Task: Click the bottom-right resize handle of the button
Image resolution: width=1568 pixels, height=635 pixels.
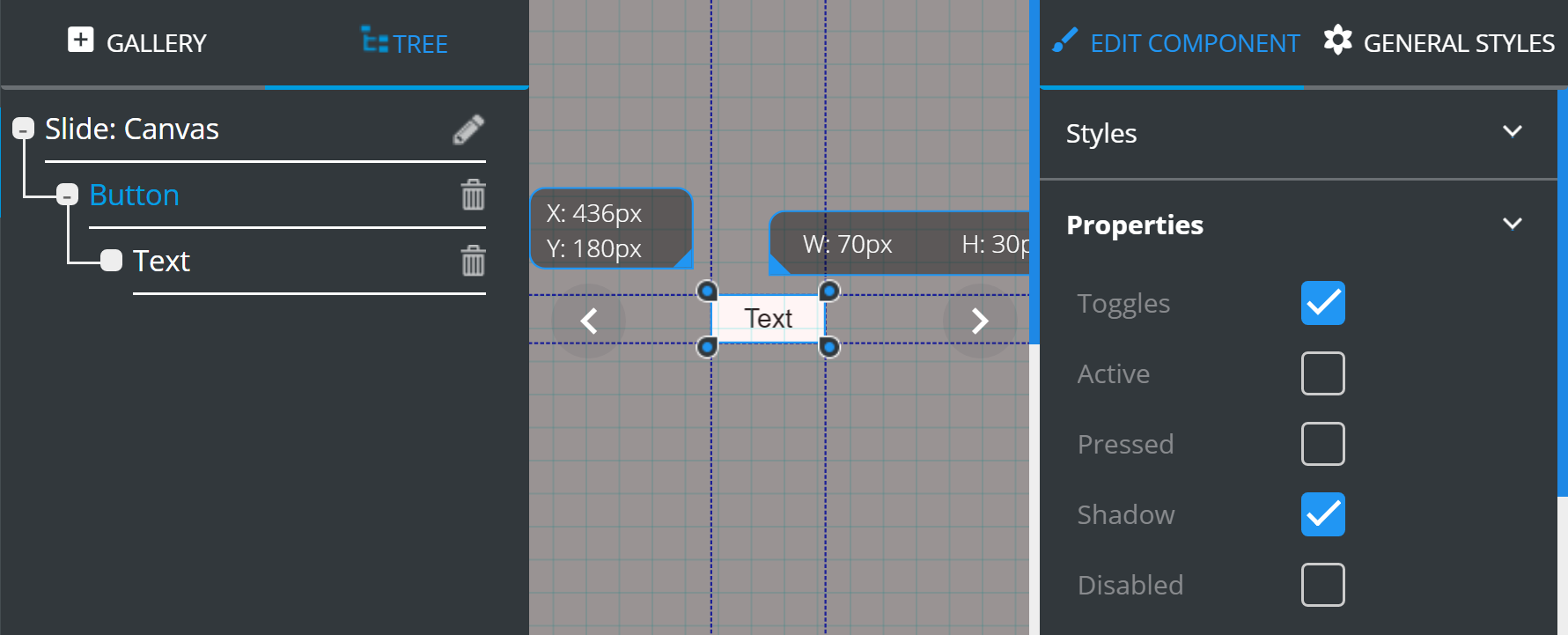Action: tap(828, 347)
